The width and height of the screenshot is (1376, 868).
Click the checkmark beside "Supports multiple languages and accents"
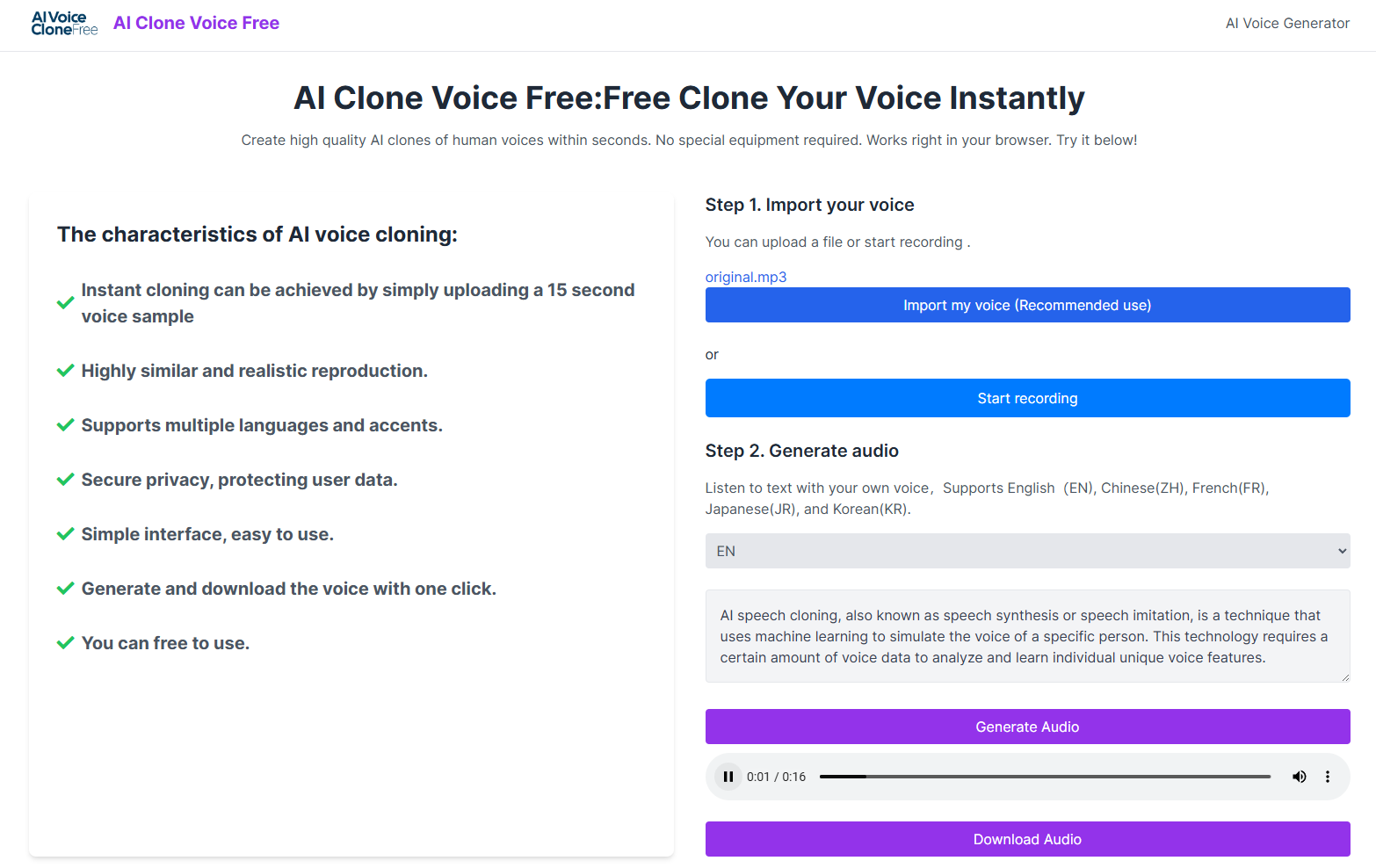[x=65, y=424]
